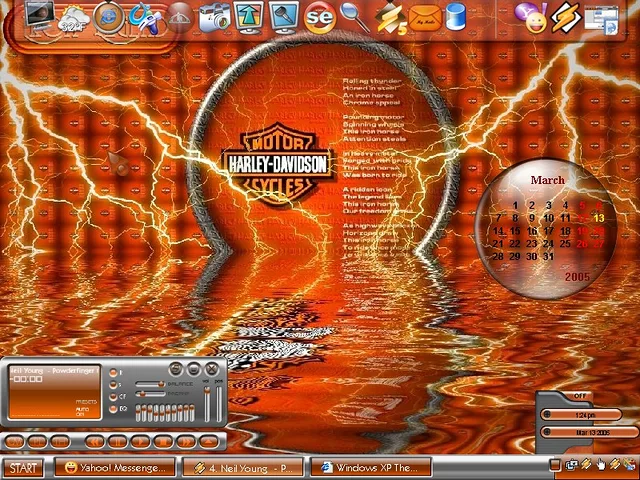Image resolution: width=640 pixels, height=480 pixels.
Task: Switch to the Yahoo! Messenger taskbar item
Action: (x=114, y=467)
